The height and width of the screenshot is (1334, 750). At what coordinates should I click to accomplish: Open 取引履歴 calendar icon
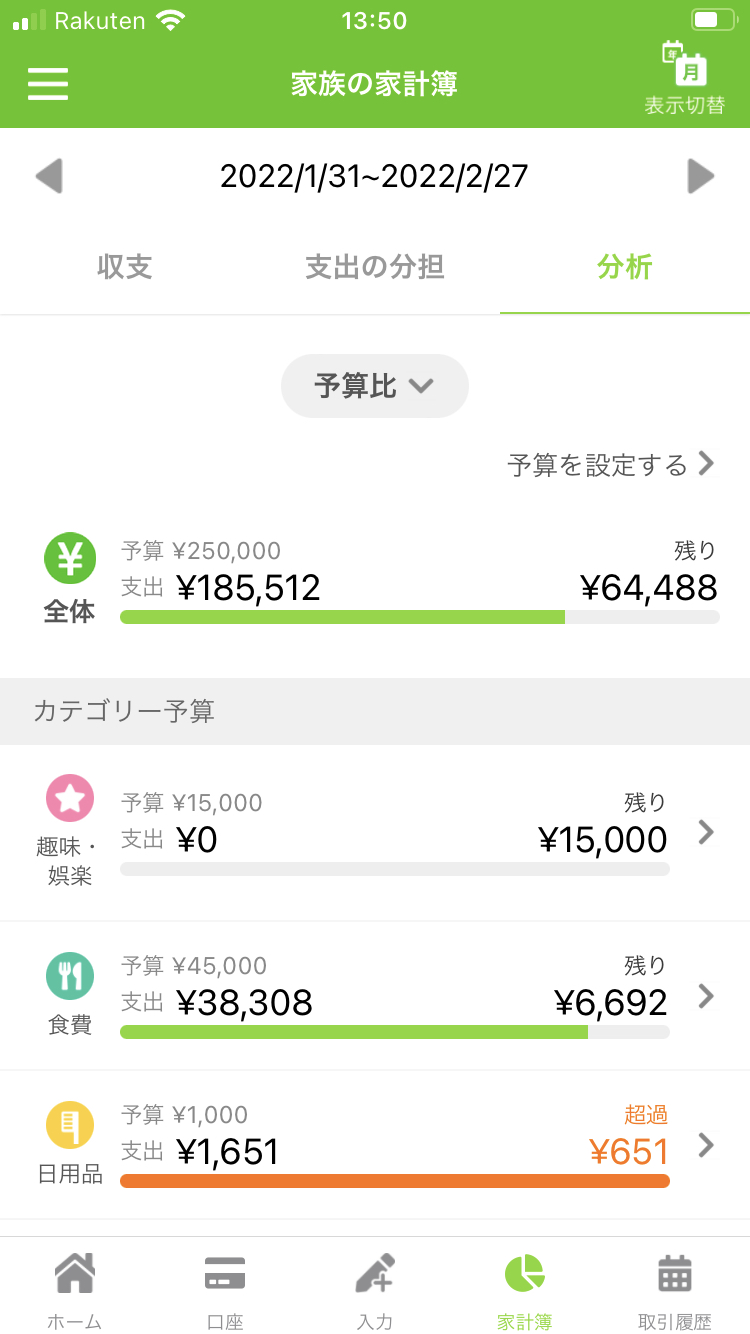tap(675, 1274)
